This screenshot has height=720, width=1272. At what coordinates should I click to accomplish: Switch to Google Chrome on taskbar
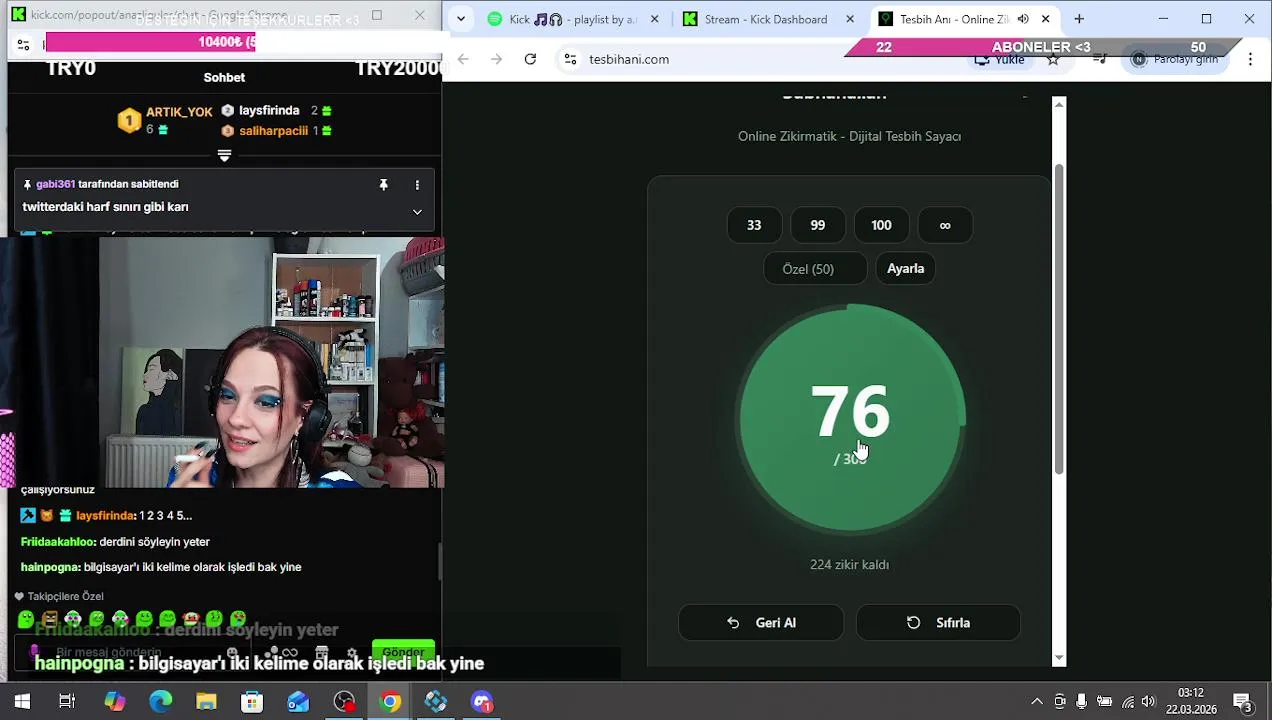tap(390, 702)
